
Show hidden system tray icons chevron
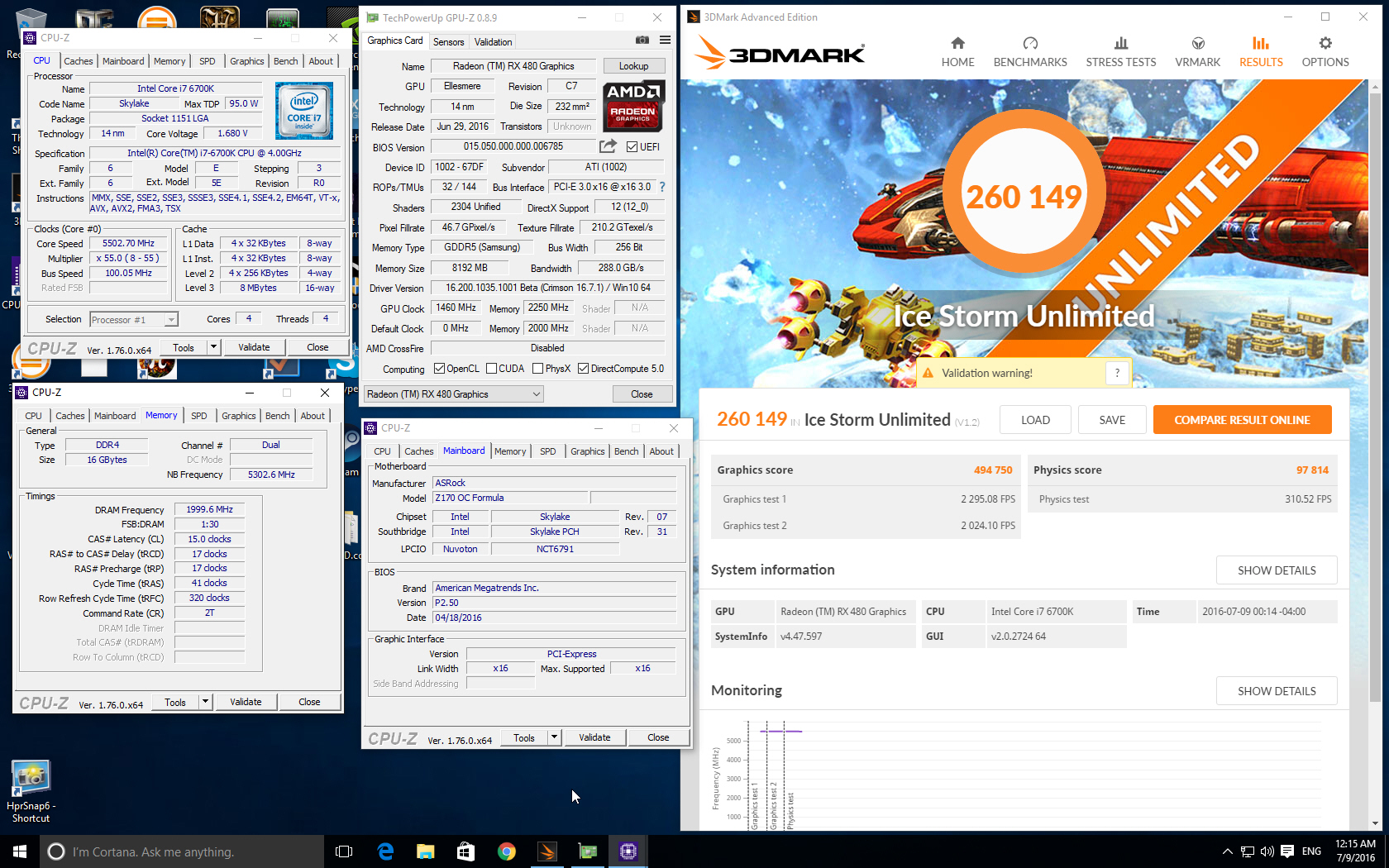[x=1227, y=851]
